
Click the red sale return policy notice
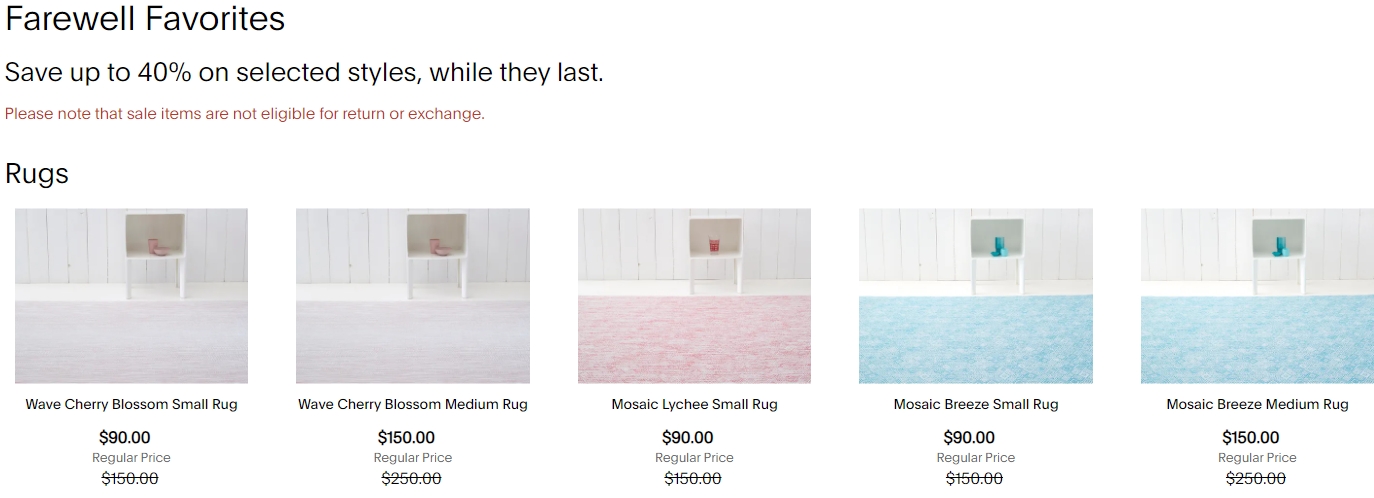point(245,114)
